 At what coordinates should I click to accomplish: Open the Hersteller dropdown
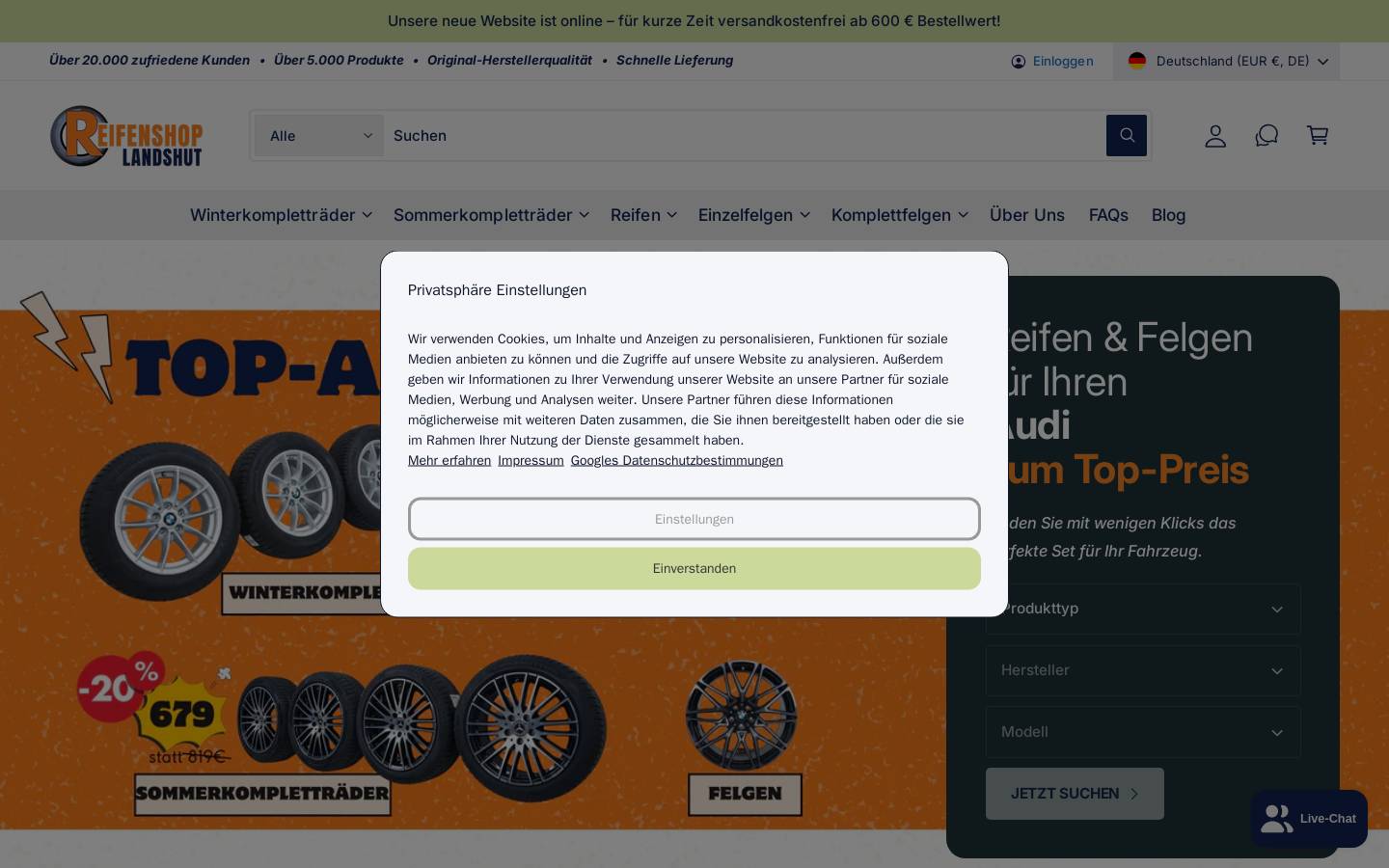(1143, 670)
